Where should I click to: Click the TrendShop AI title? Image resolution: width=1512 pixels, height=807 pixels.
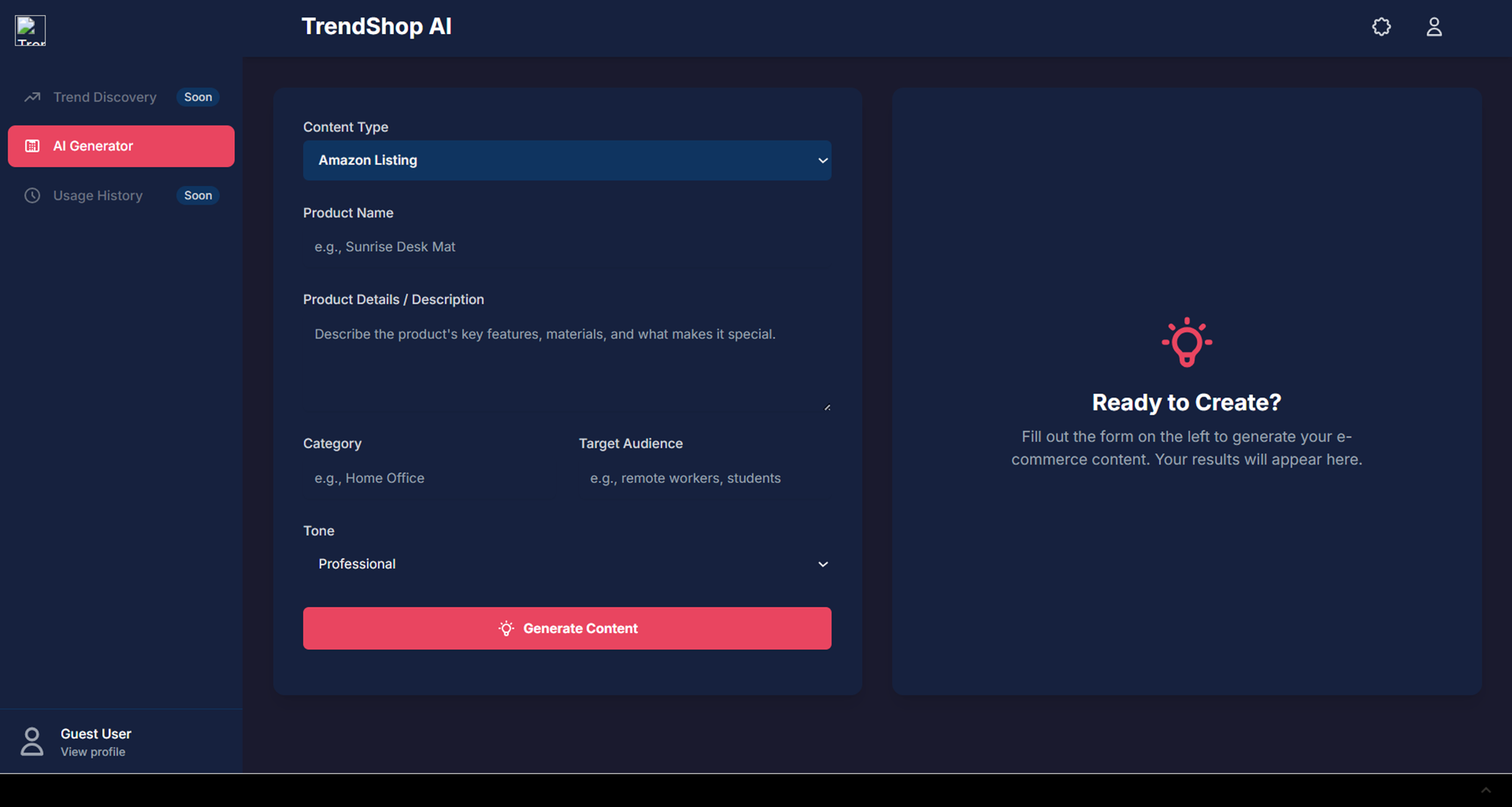point(376,26)
